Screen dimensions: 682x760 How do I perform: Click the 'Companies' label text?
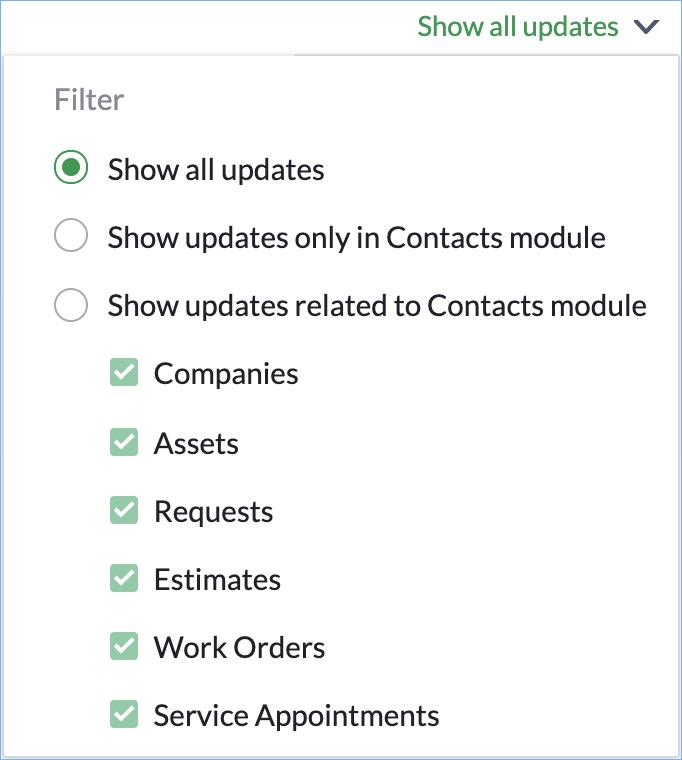tap(226, 373)
